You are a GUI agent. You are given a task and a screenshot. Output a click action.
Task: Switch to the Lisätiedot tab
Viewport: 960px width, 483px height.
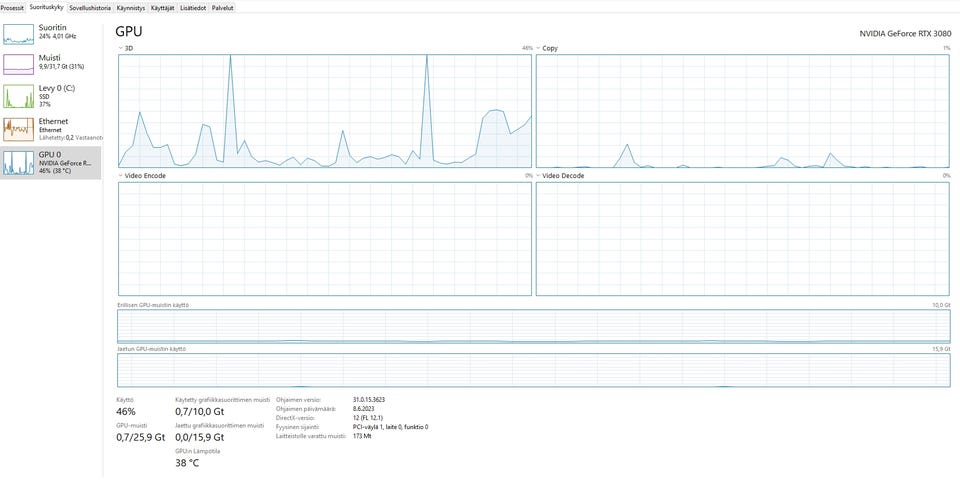coord(193,8)
